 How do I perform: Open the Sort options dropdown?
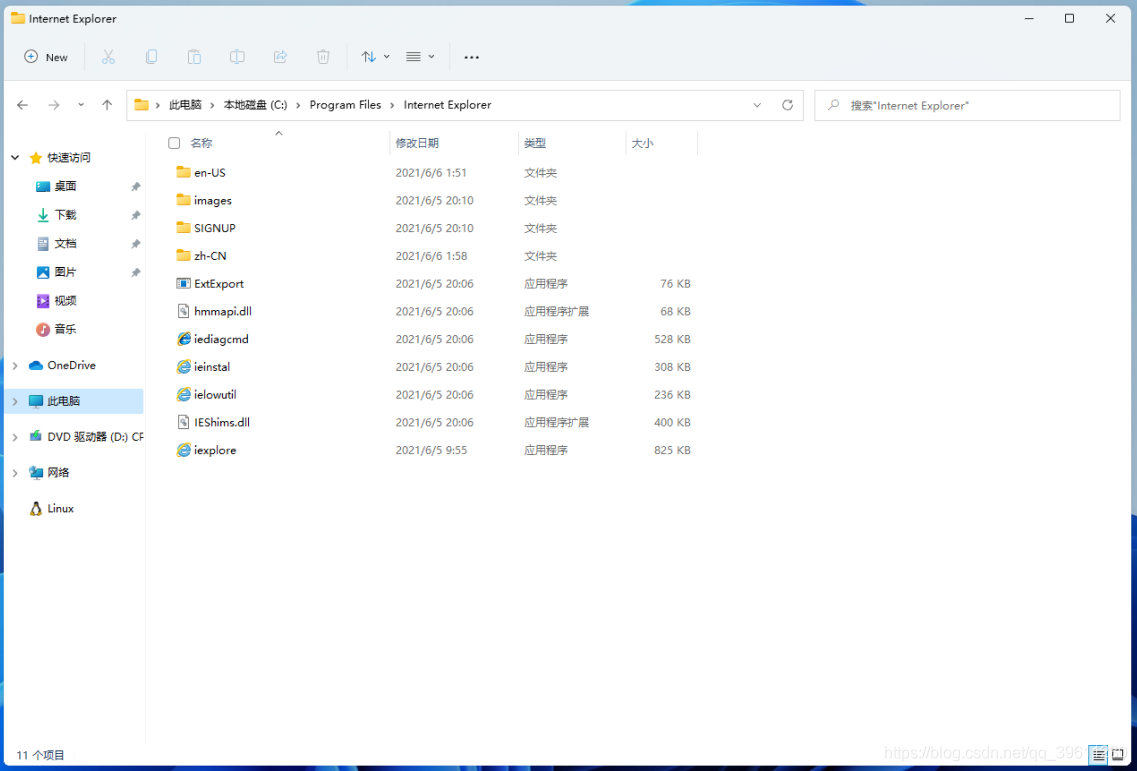376,57
